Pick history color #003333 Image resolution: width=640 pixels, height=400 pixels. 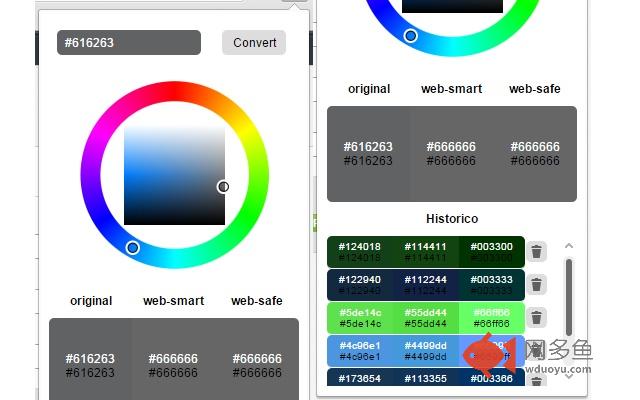click(x=491, y=284)
